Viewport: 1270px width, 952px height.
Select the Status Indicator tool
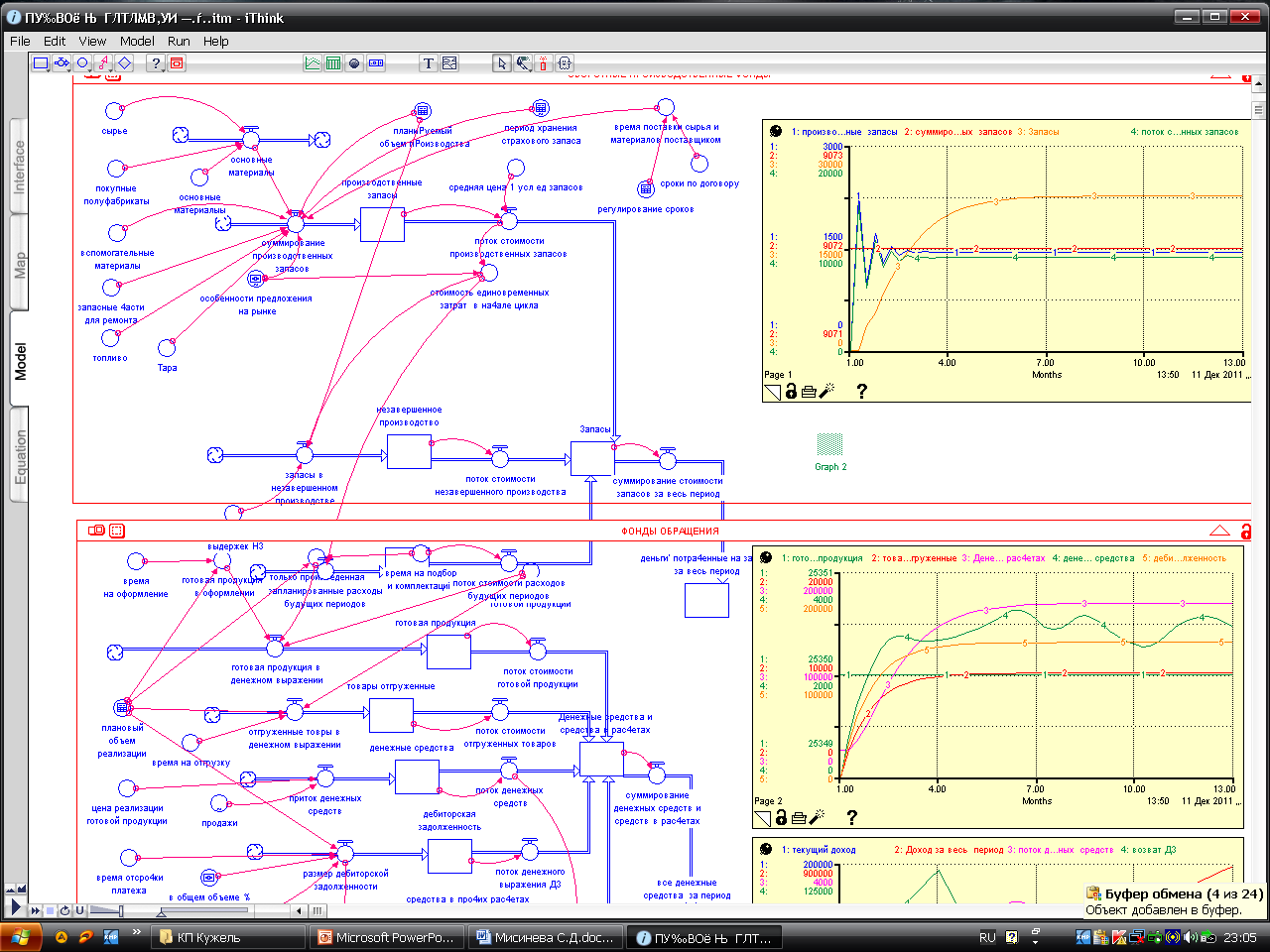click(x=354, y=63)
